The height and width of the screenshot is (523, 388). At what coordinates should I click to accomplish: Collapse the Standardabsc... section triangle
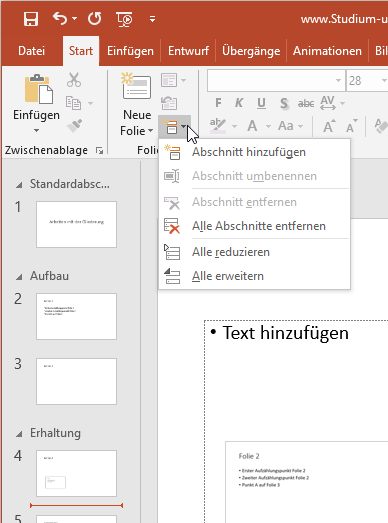(x=19, y=184)
